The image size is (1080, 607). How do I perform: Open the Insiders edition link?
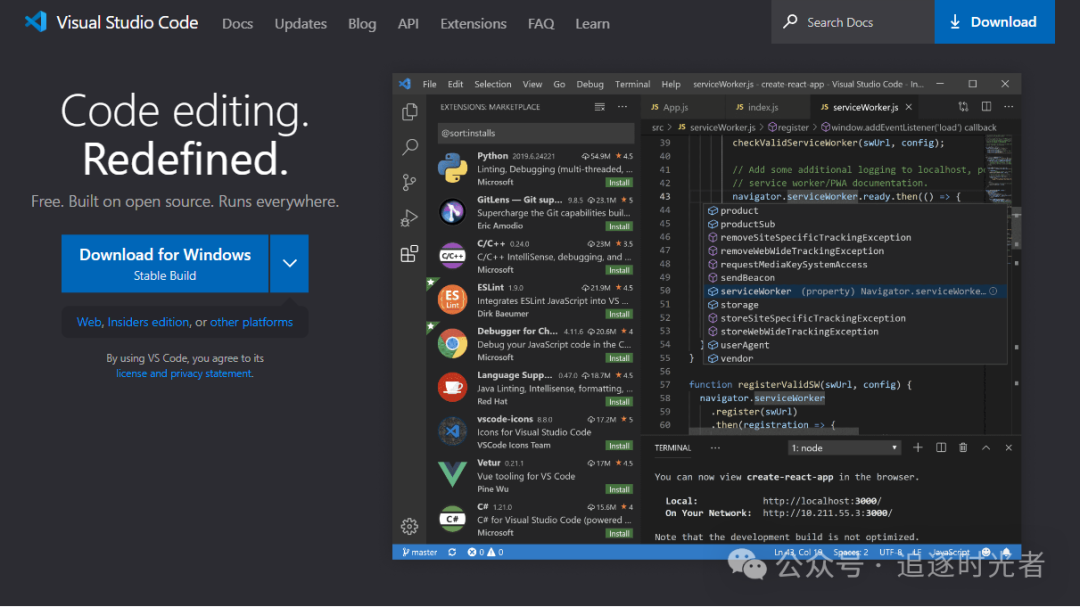point(148,322)
